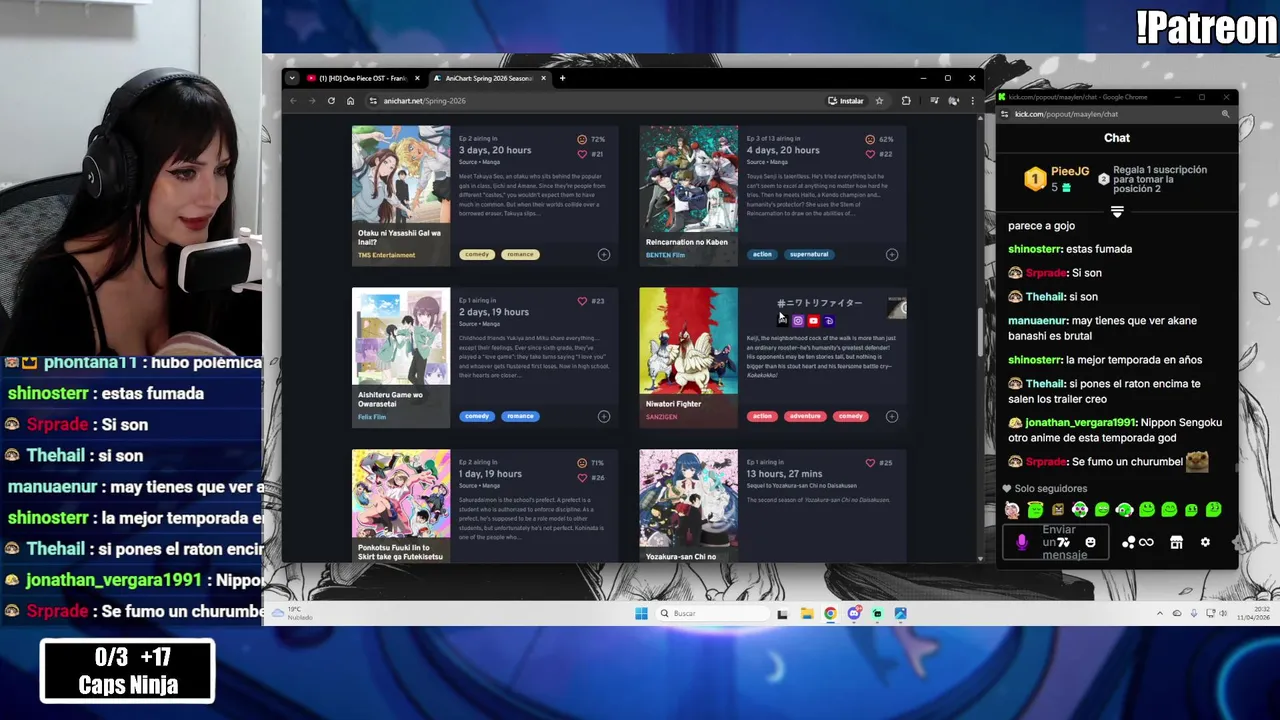The width and height of the screenshot is (1280, 720).
Task: Open BENTEN Film studio link
Action: coord(665,255)
